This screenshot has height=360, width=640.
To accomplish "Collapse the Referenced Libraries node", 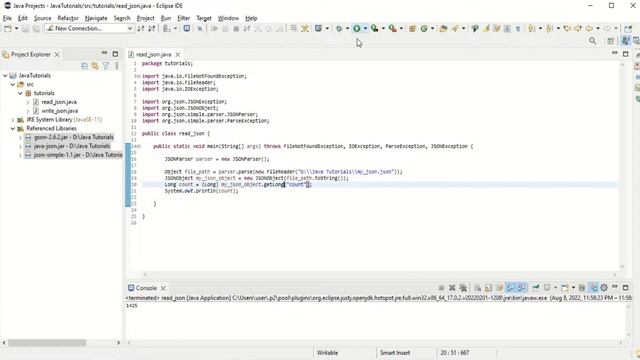I will 13,129.
